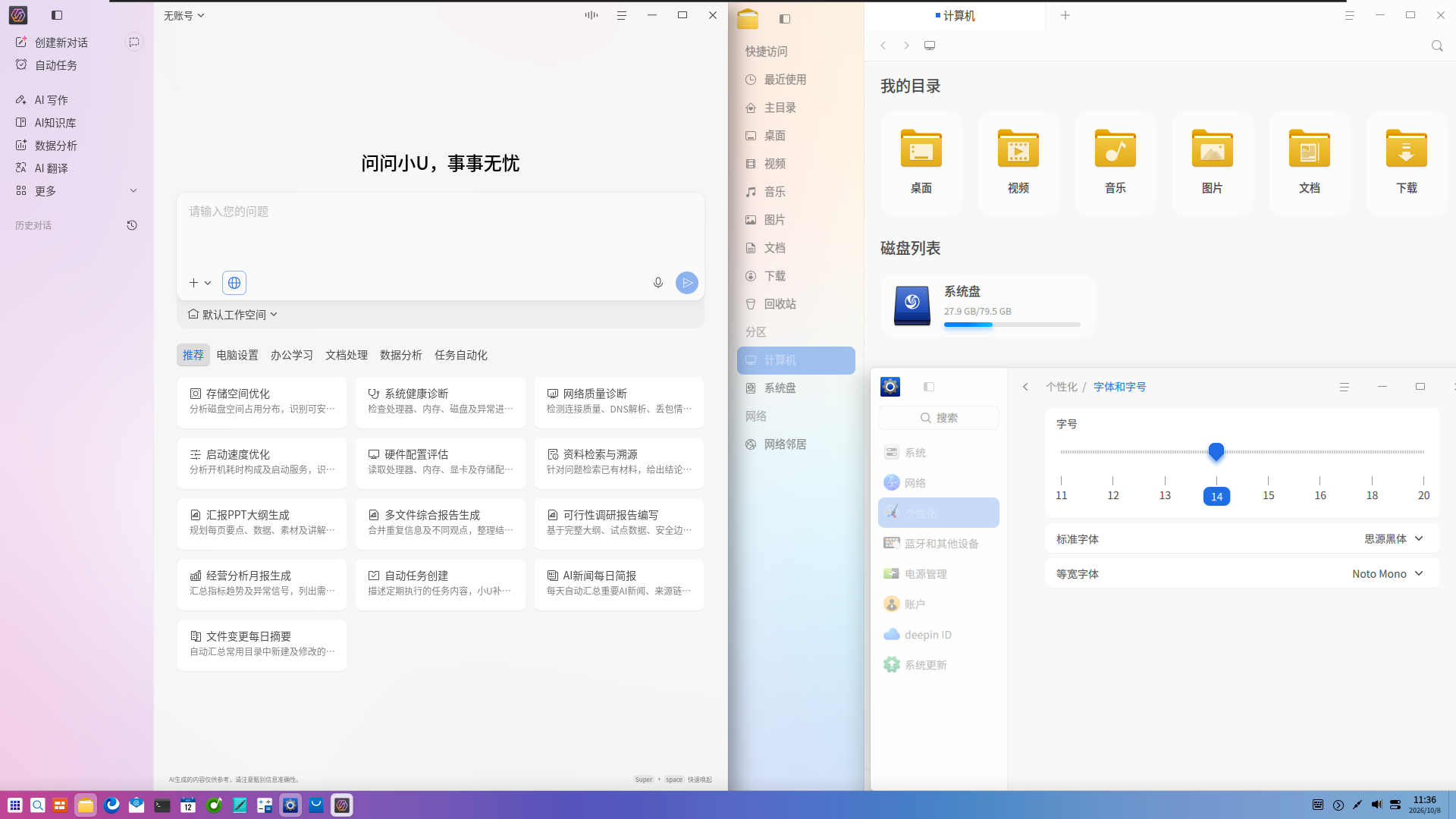Go back with settings back arrow

click(x=1025, y=387)
